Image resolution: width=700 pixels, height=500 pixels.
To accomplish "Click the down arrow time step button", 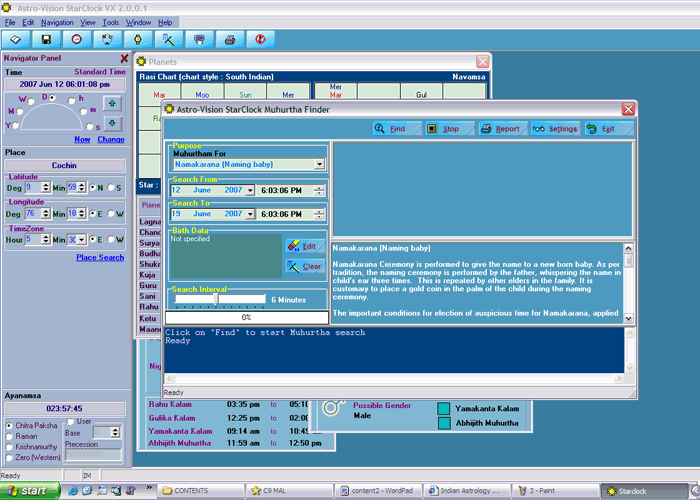I will point(112,123).
